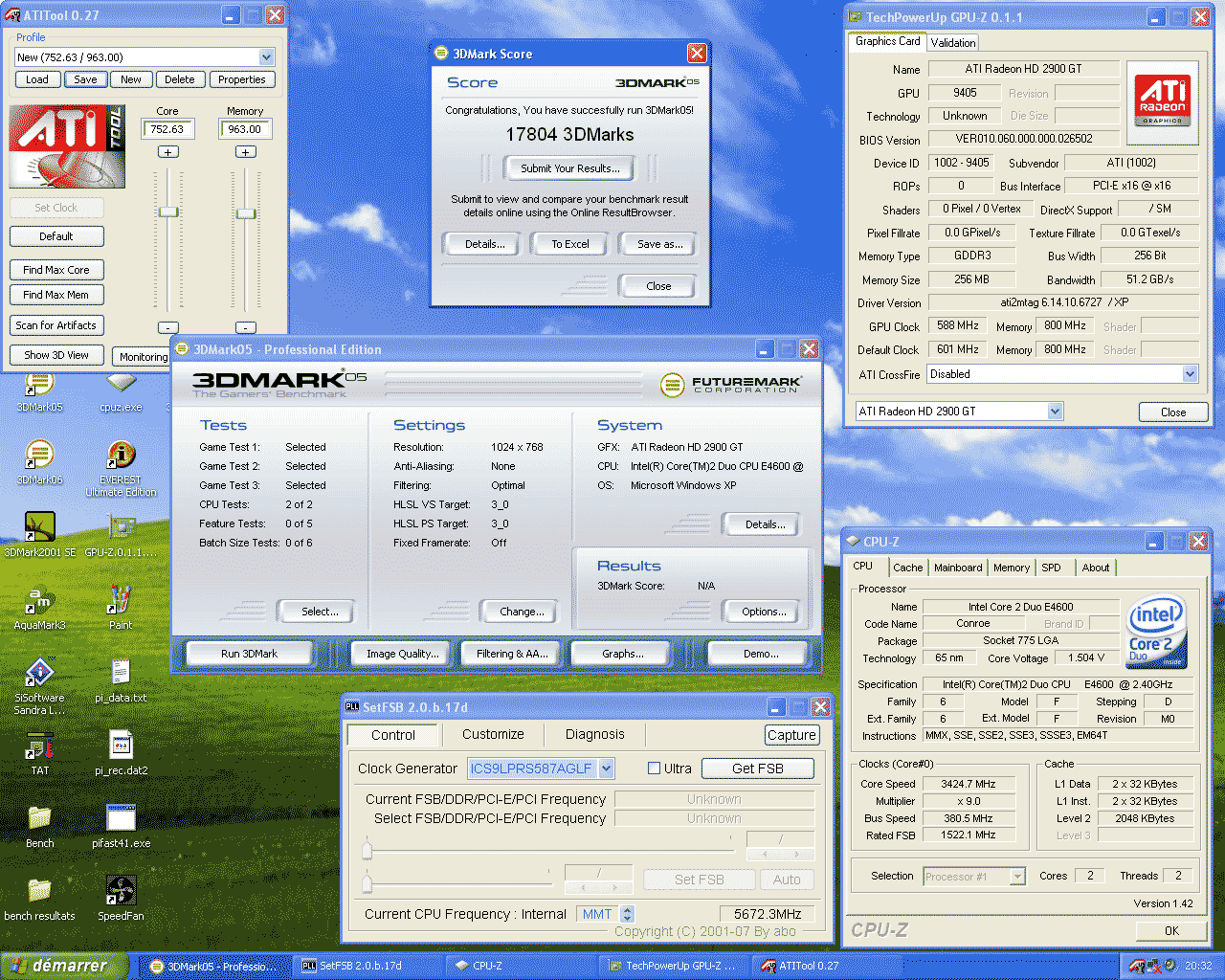1225x980 pixels.
Task: Click the Capture button in SetFSB
Action: coord(791,735)
